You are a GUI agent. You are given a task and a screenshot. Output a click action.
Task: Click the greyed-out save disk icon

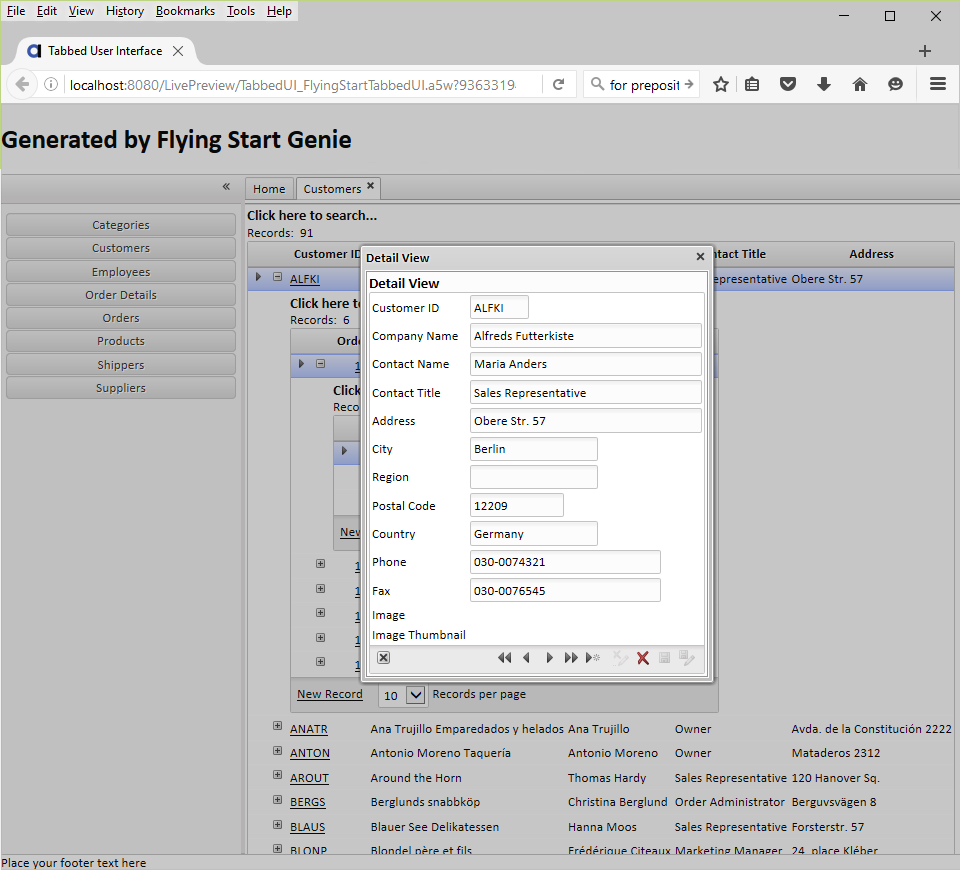tap(664, 658)
